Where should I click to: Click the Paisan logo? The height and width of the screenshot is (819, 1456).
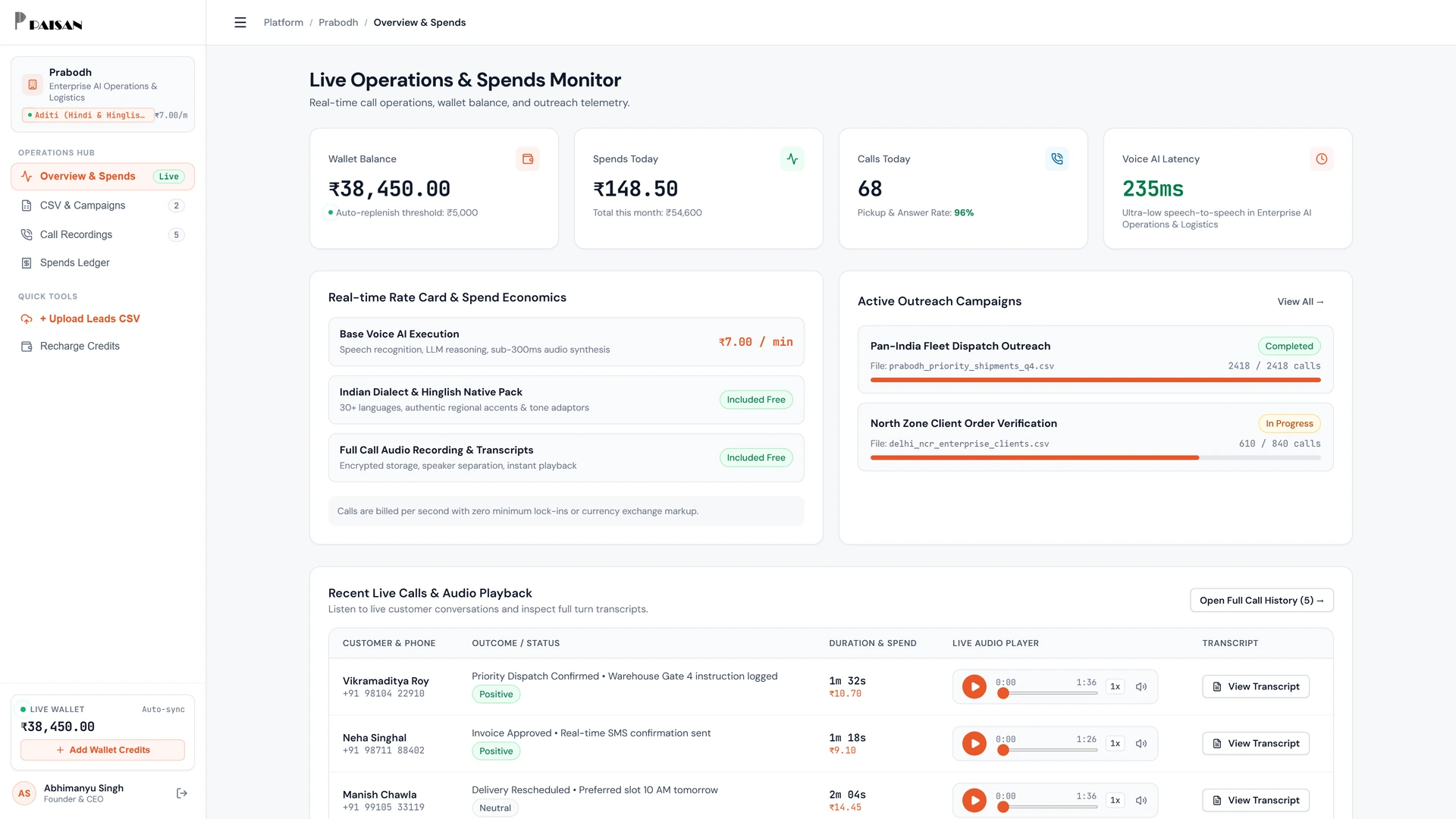point(49,22)
